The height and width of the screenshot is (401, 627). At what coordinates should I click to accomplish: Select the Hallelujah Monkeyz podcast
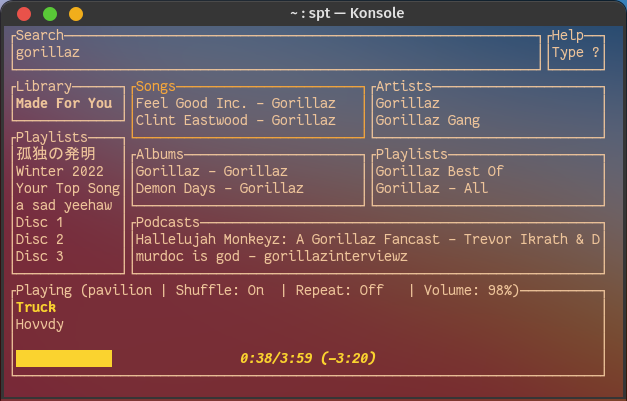pos(366,239)
